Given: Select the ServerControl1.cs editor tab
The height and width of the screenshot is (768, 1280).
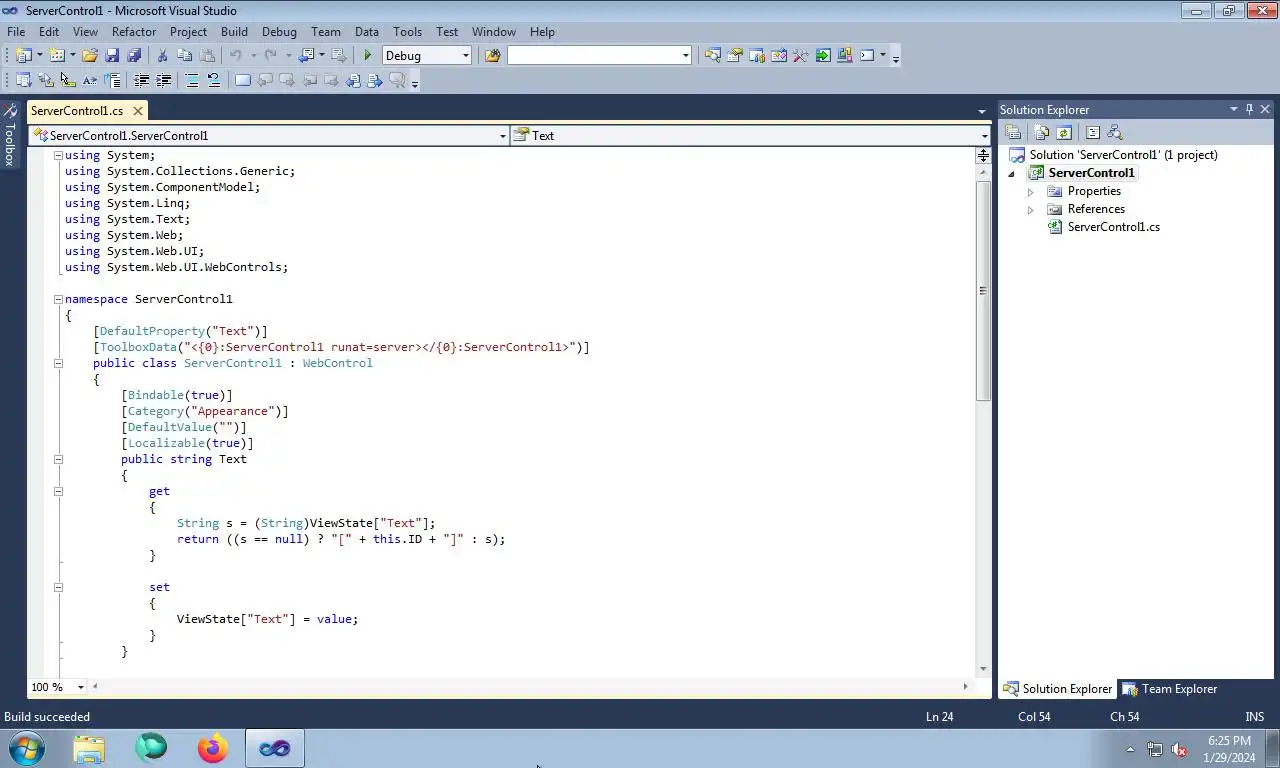Looking at the screenshot, I should point(77,111).
